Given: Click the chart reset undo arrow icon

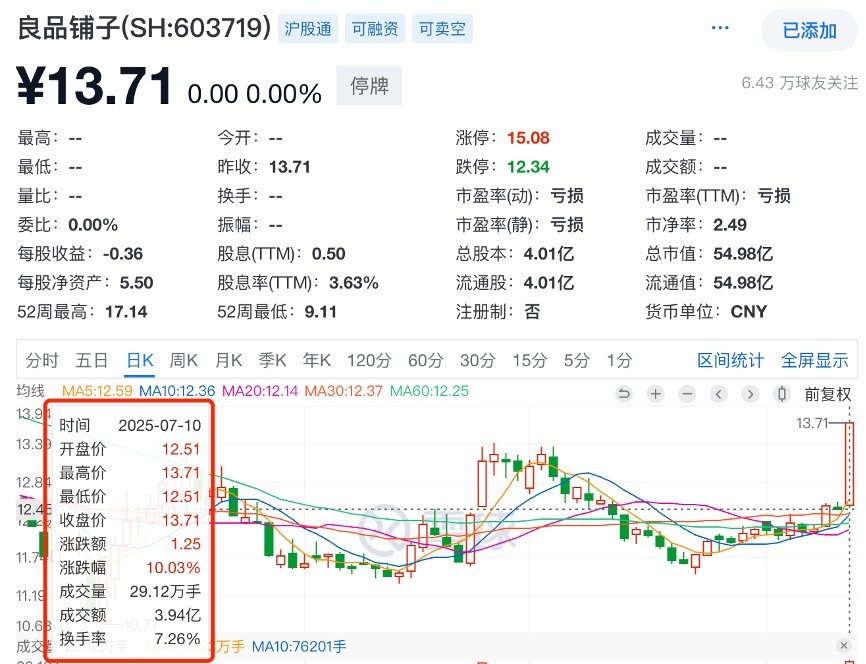Looking at the screenshot, I should [624, 394].
